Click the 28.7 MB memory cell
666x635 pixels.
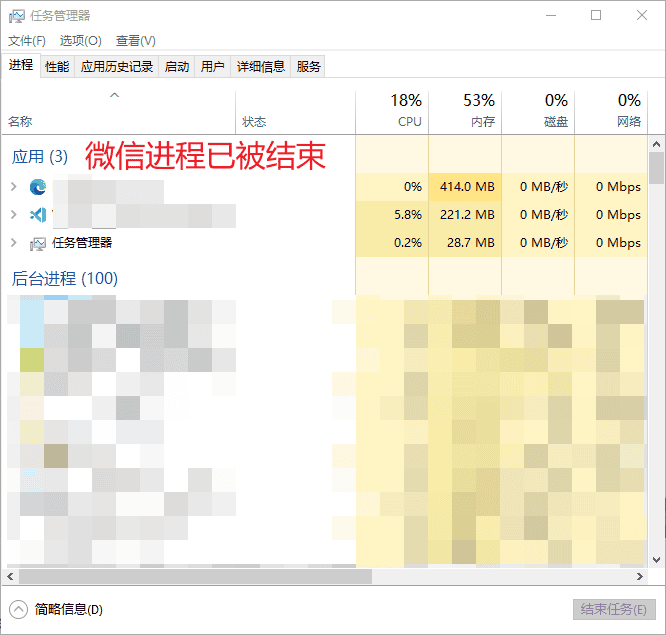pyautogui.click(x=465, y=243)
